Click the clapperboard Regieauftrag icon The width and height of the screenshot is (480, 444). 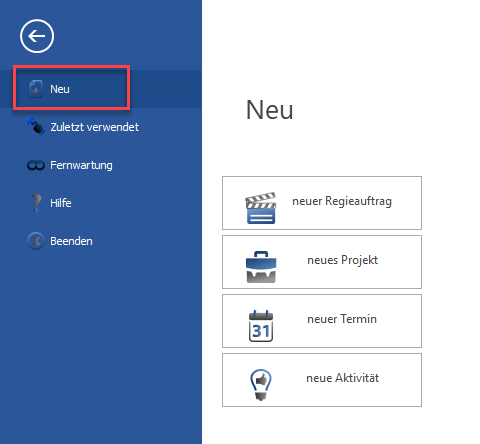click(x=261, y=208)
